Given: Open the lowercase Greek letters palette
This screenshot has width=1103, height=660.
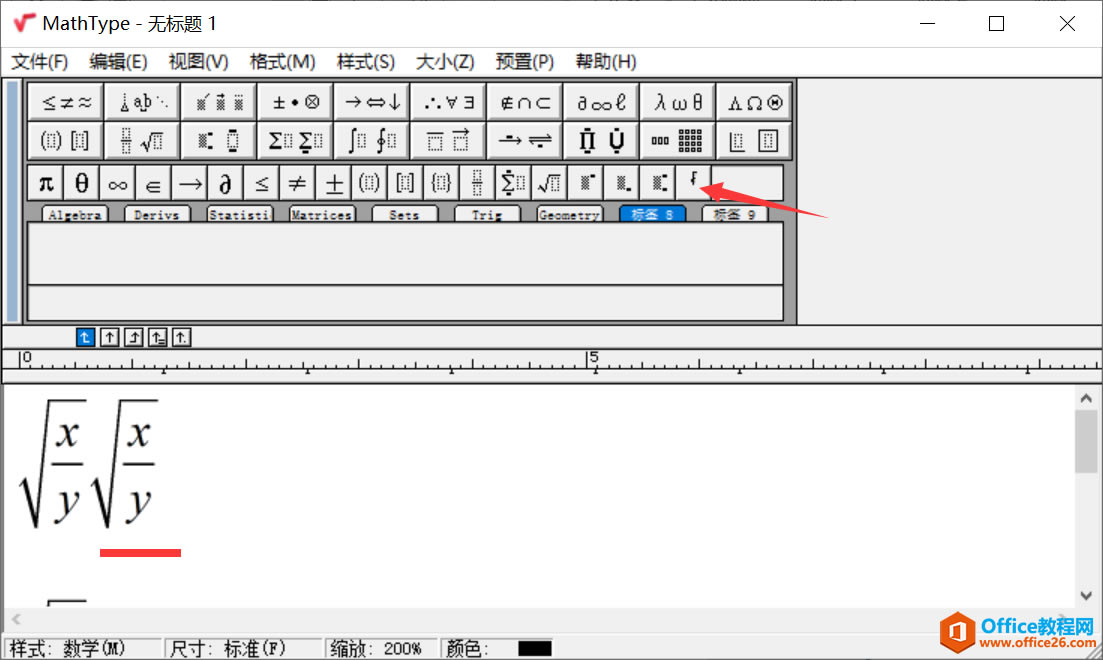Looking at the screenshot, I should (x=677, y=101).
